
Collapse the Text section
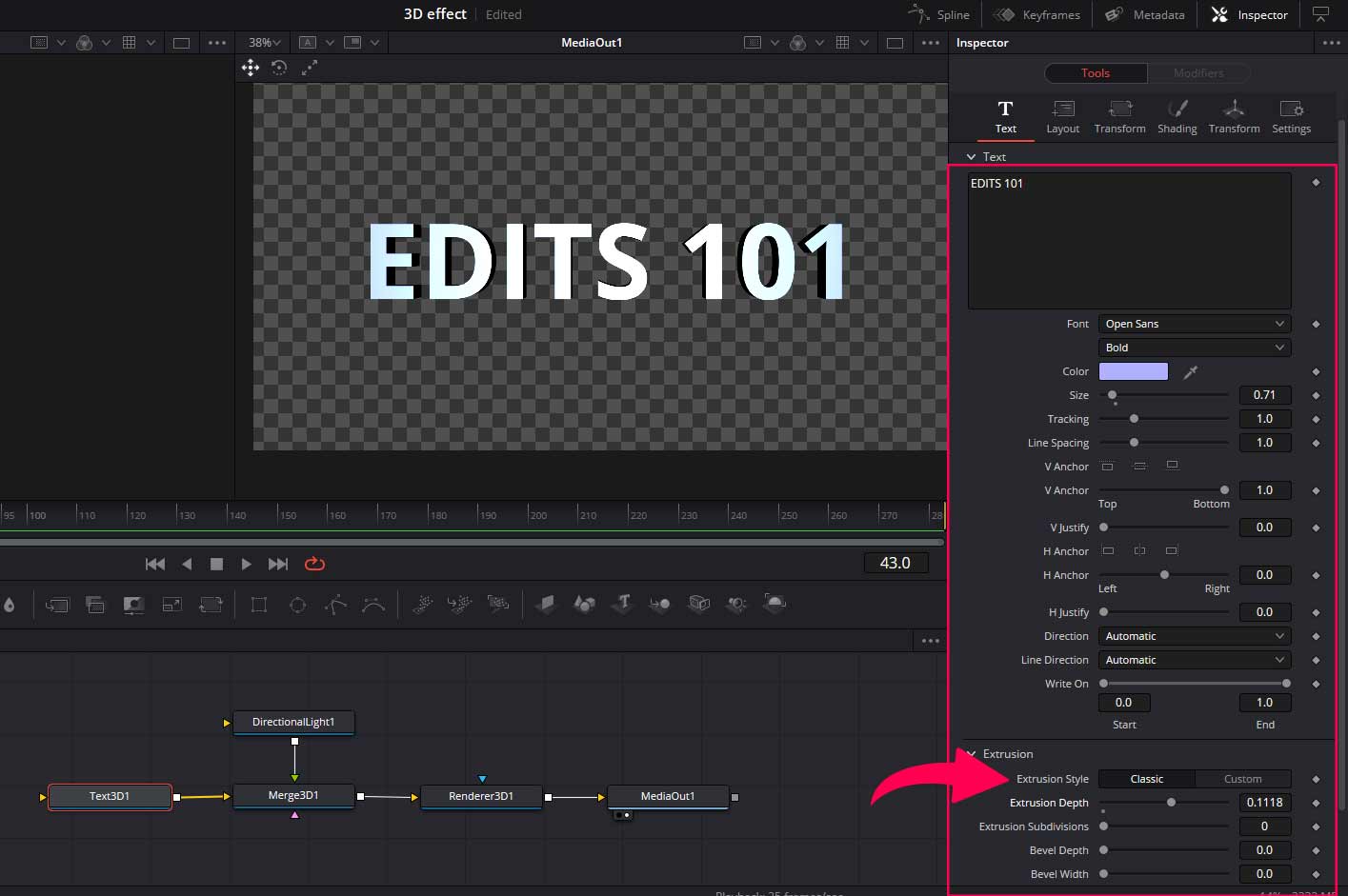[x=971, y=157]
